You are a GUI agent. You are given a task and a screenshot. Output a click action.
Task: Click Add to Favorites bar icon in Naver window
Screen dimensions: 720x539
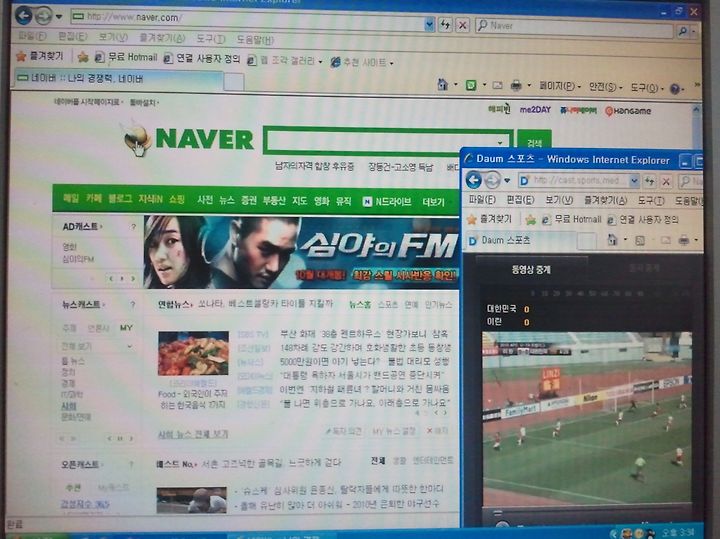pos(83,57)
